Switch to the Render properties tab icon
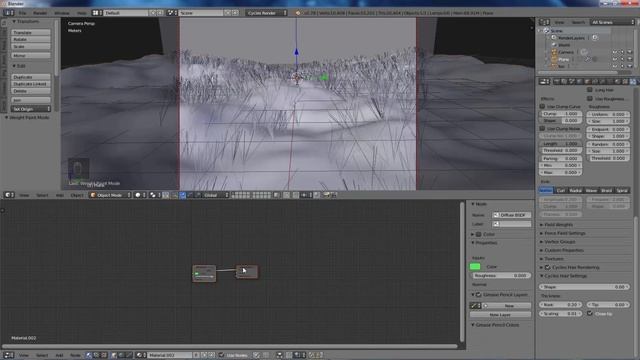This screenshot has height=360, width=640. point(557,82)
